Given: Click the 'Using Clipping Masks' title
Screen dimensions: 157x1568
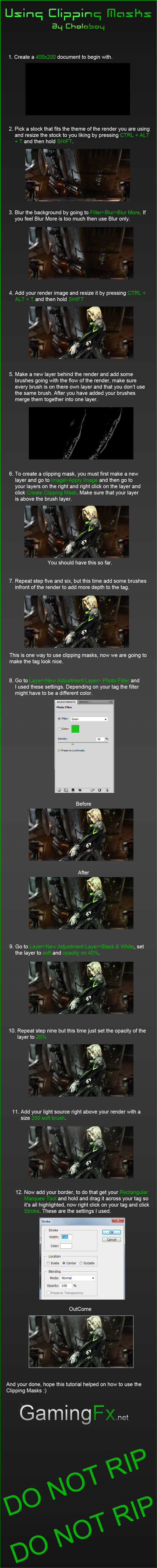Looking at the screenshot, I should [78, 13].
